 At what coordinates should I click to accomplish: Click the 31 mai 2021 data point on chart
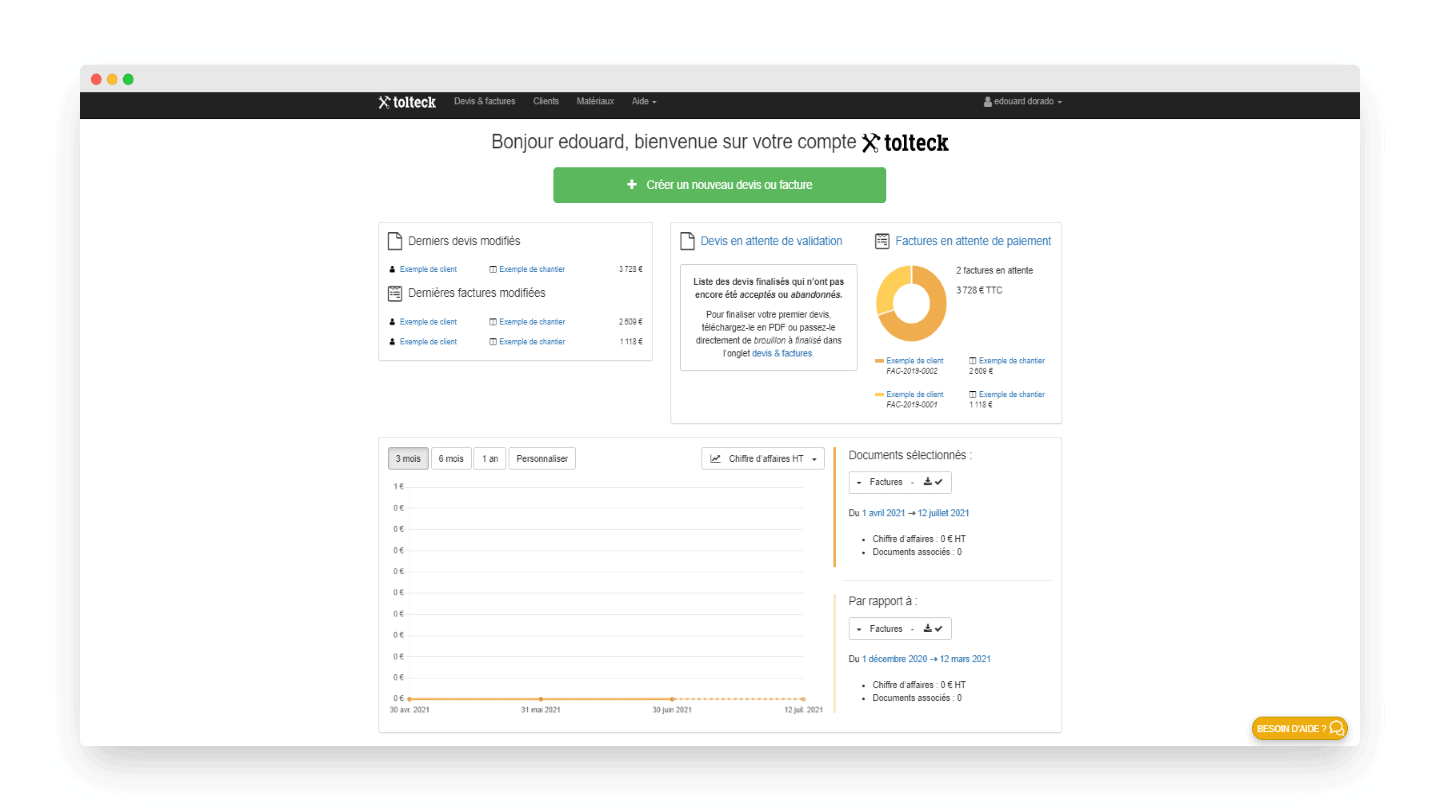click(540, 699)
